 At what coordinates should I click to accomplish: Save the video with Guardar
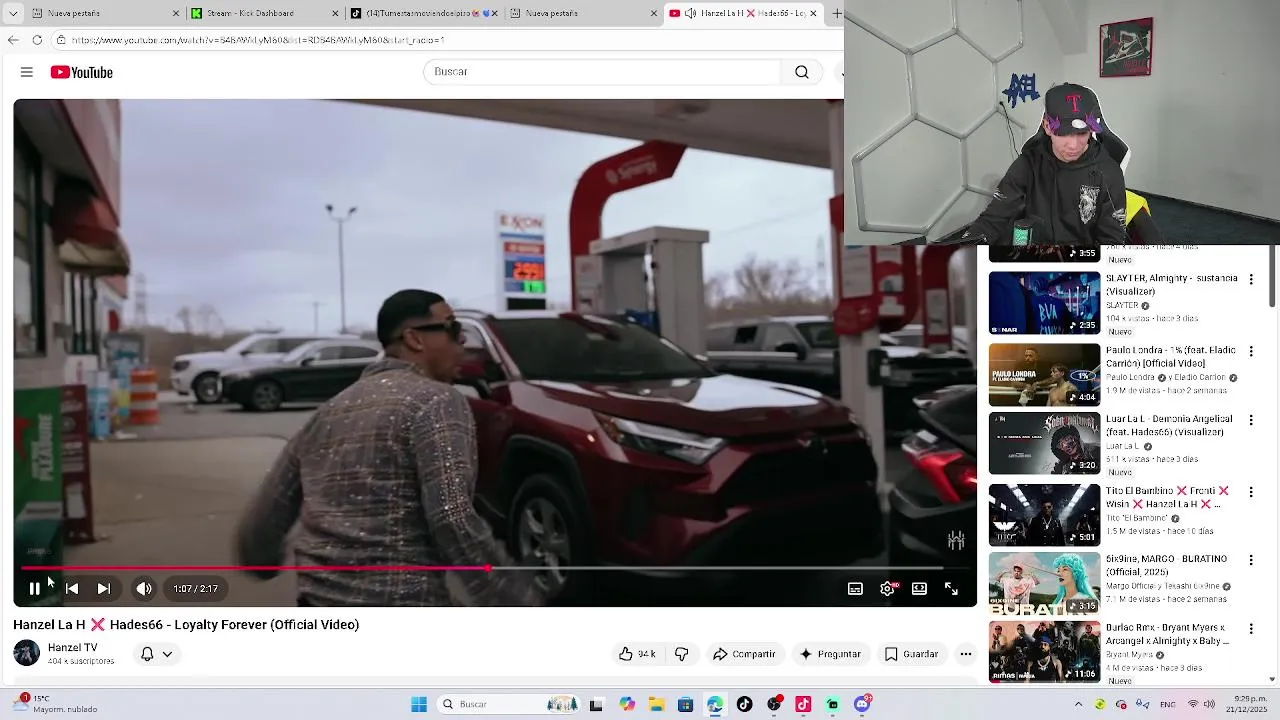(912, 654)
